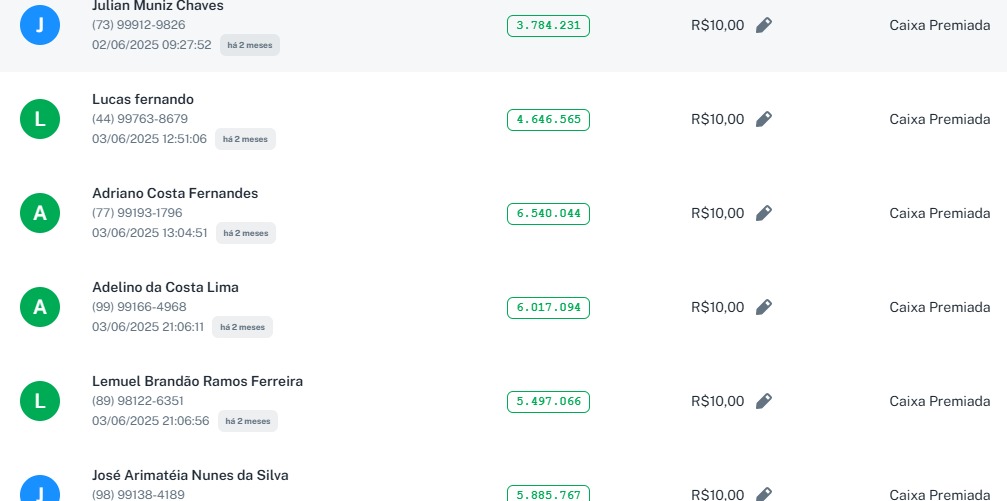Viewport: 1007px width, 501px height.
Task: Edit Adelino da Costa Lima's R$10,00 value
Action: [764, 307]
